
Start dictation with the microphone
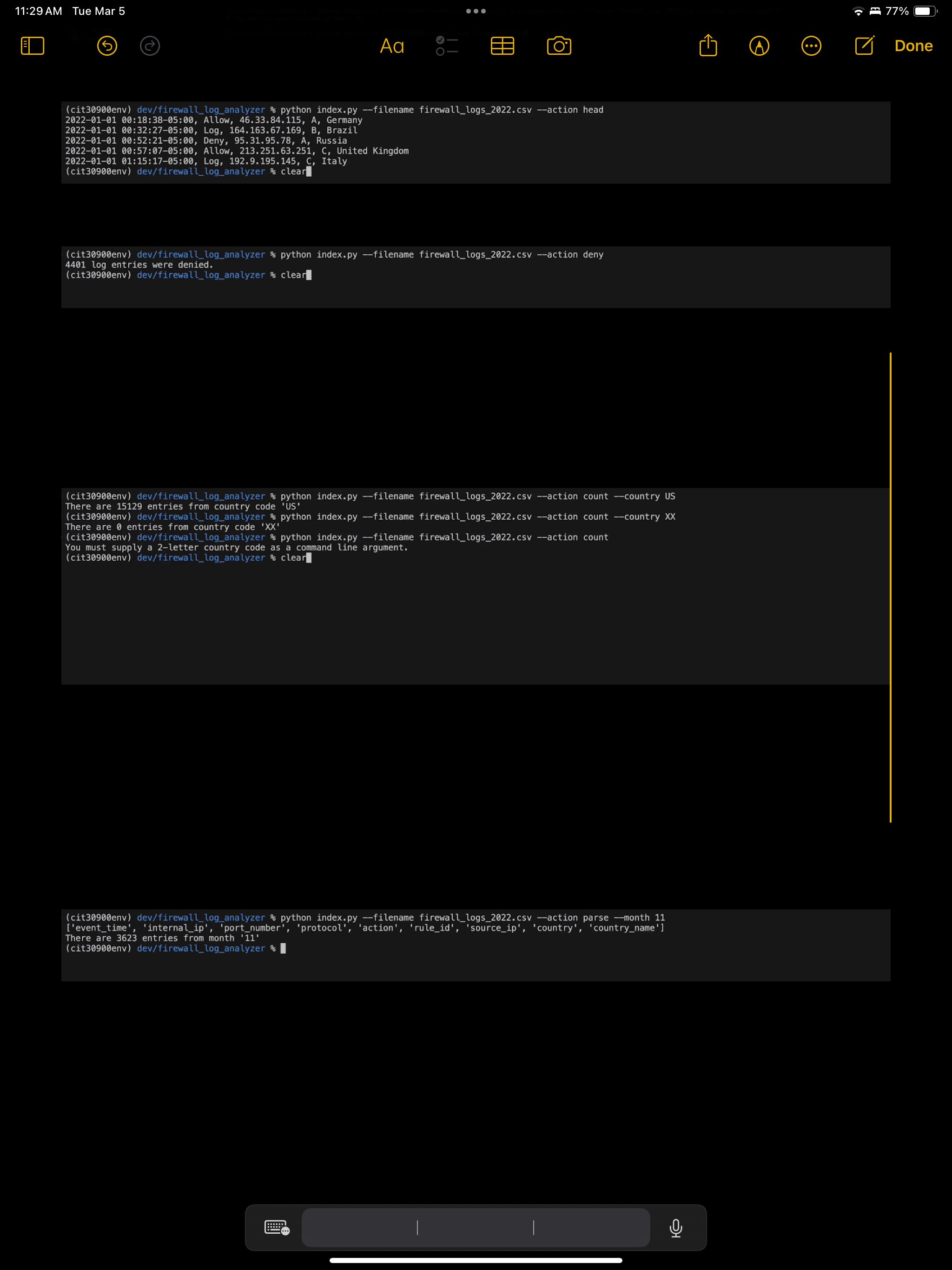(676, 1228)
